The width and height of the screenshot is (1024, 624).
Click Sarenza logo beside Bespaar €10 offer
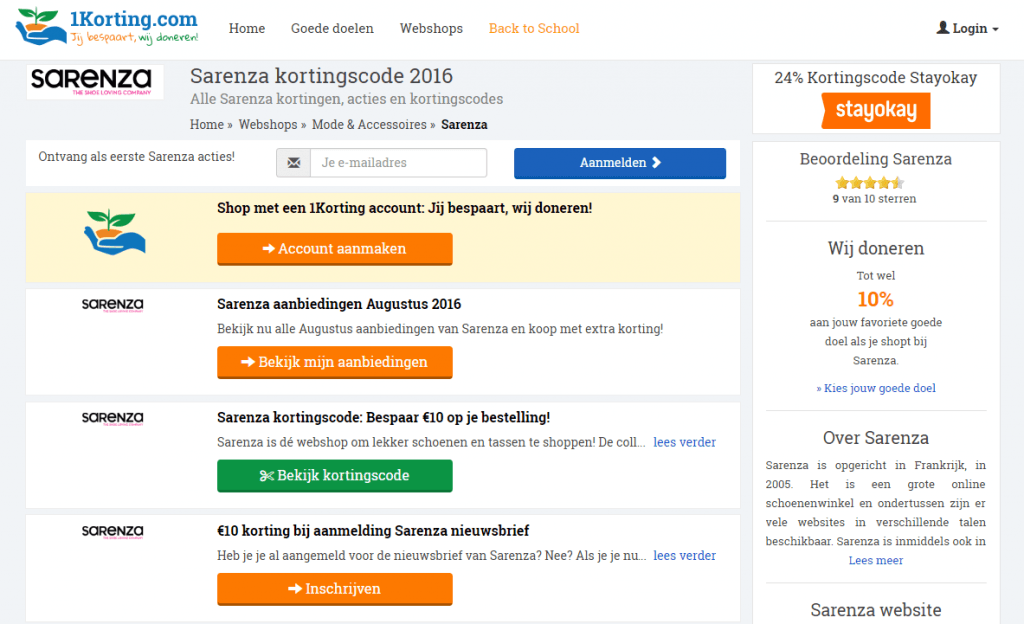coord(112,418)
